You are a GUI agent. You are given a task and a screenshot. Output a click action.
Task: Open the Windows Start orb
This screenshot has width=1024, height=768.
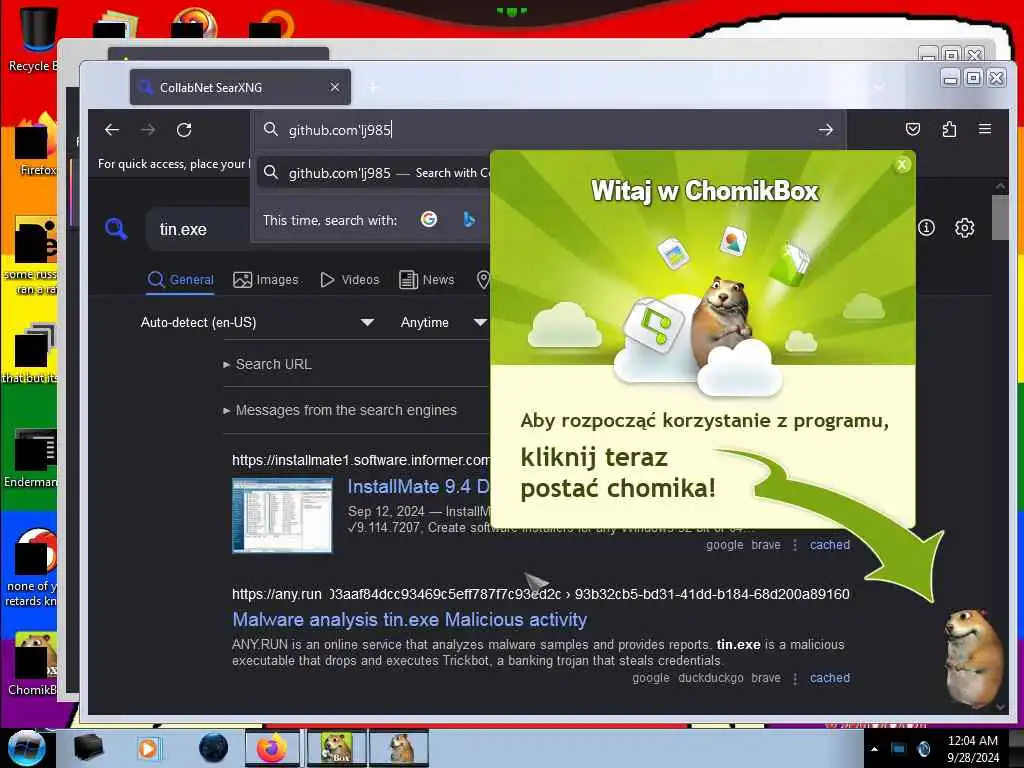26,748
